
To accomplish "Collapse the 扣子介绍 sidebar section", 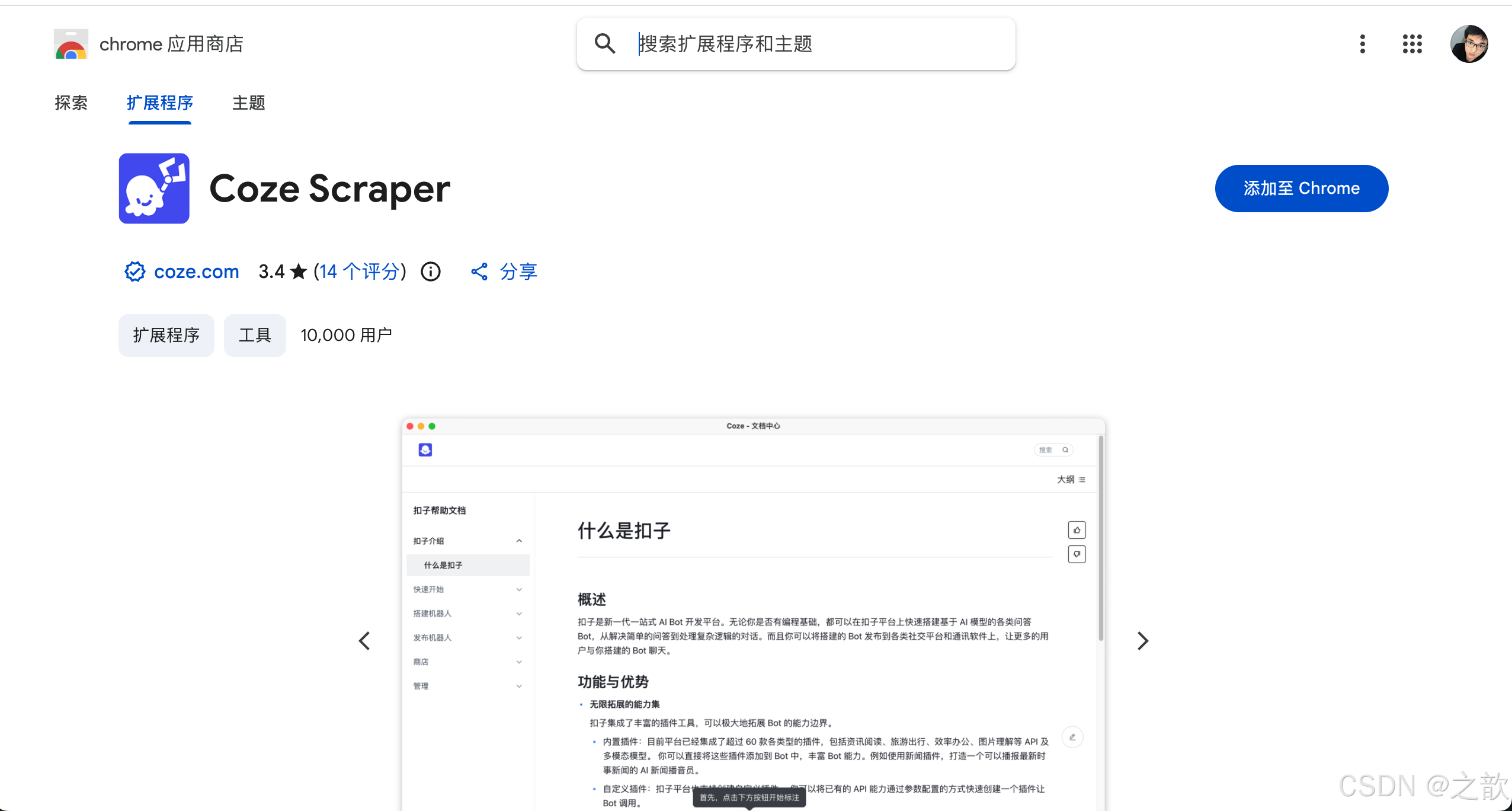I will point(519,541).
